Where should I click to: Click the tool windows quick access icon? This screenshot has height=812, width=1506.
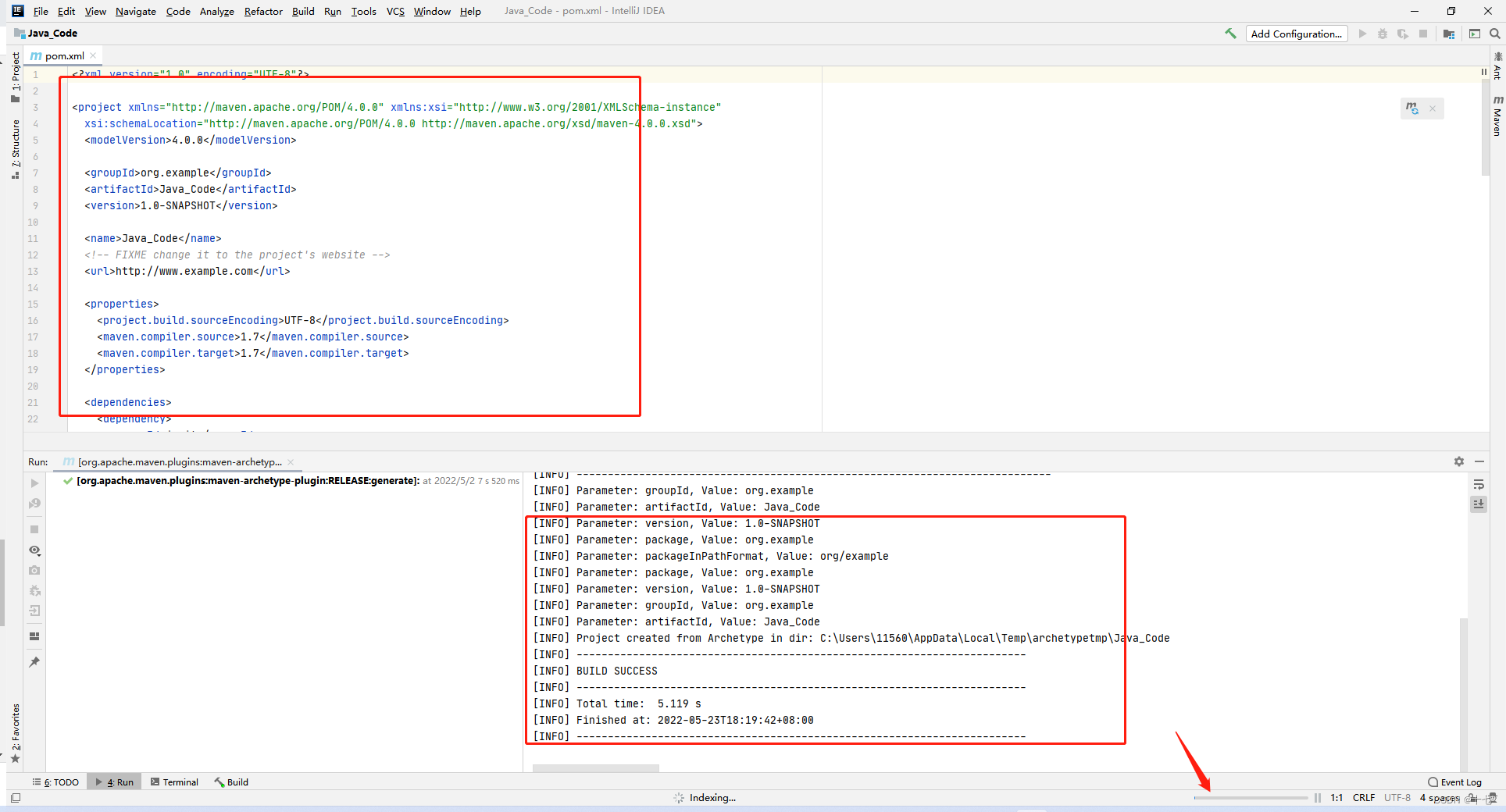(x=16, y=798)
